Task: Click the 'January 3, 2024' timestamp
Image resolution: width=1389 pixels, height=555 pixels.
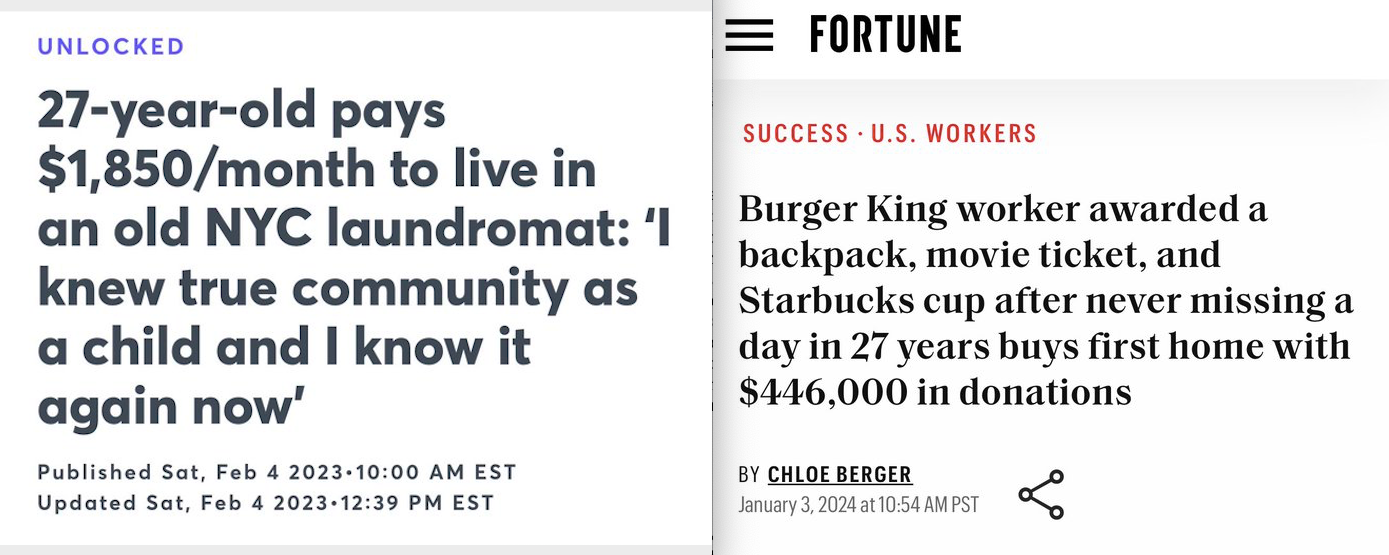Action: point(858,504)
